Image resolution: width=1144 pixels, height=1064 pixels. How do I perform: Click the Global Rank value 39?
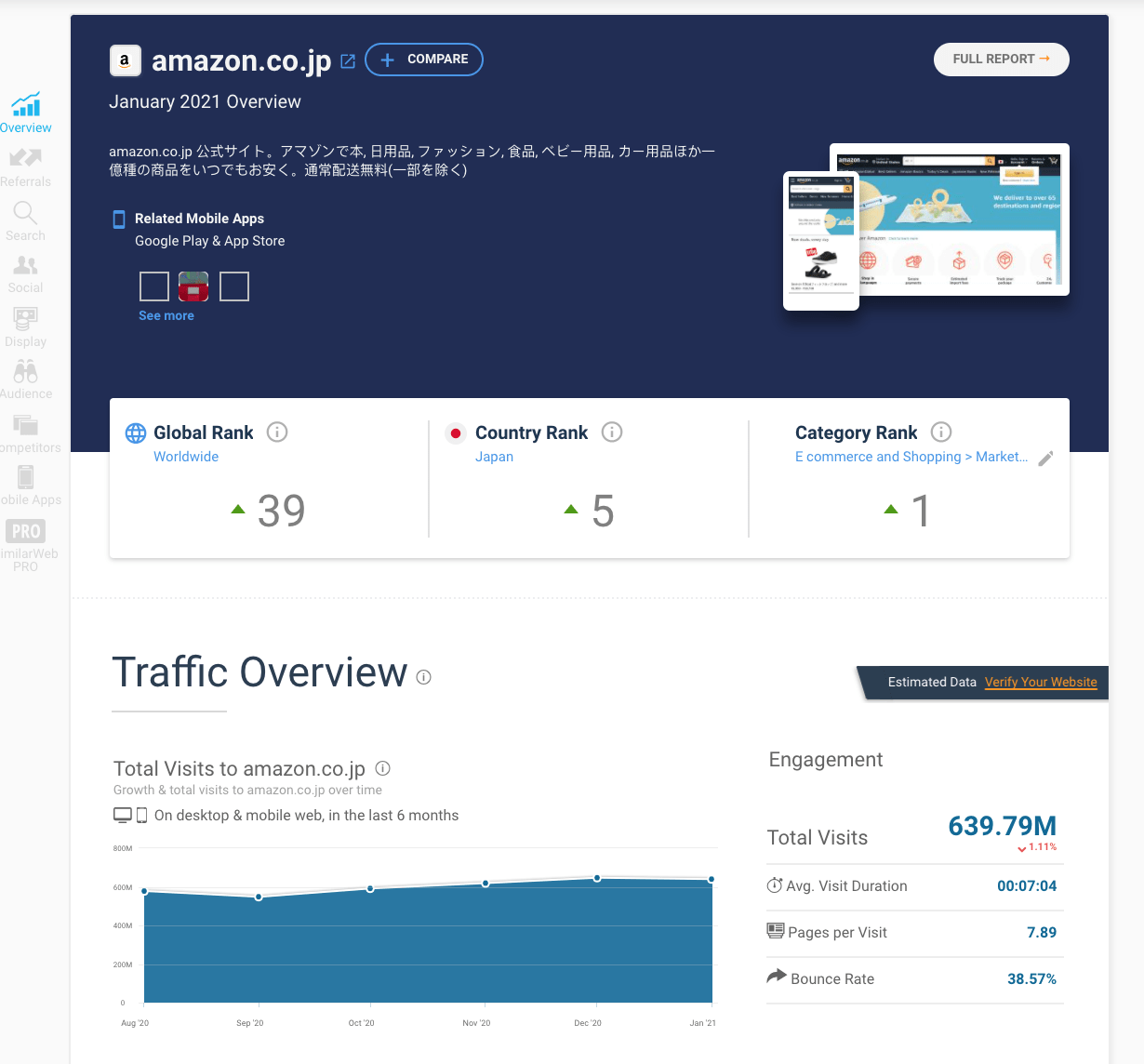(281, 511)
